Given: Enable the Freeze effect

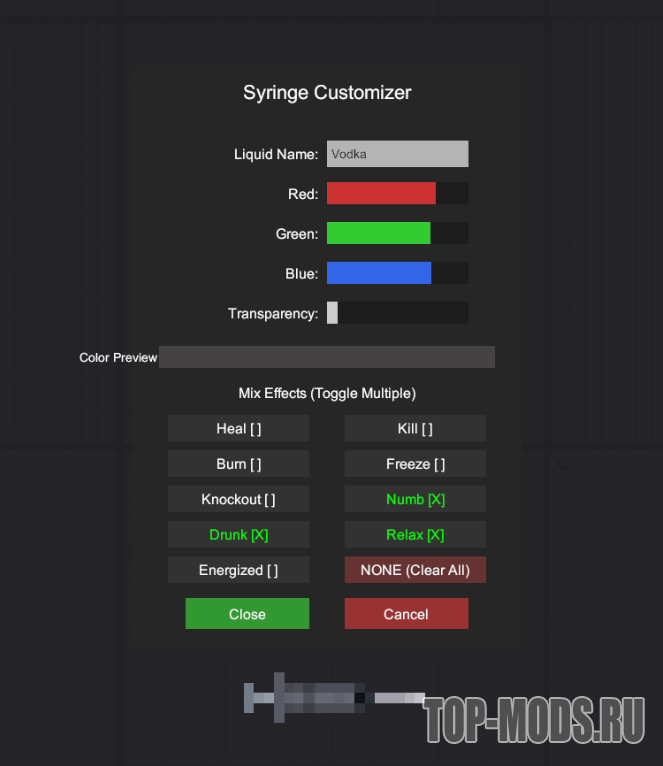Looking at the screenshot, I should (415, 464).
